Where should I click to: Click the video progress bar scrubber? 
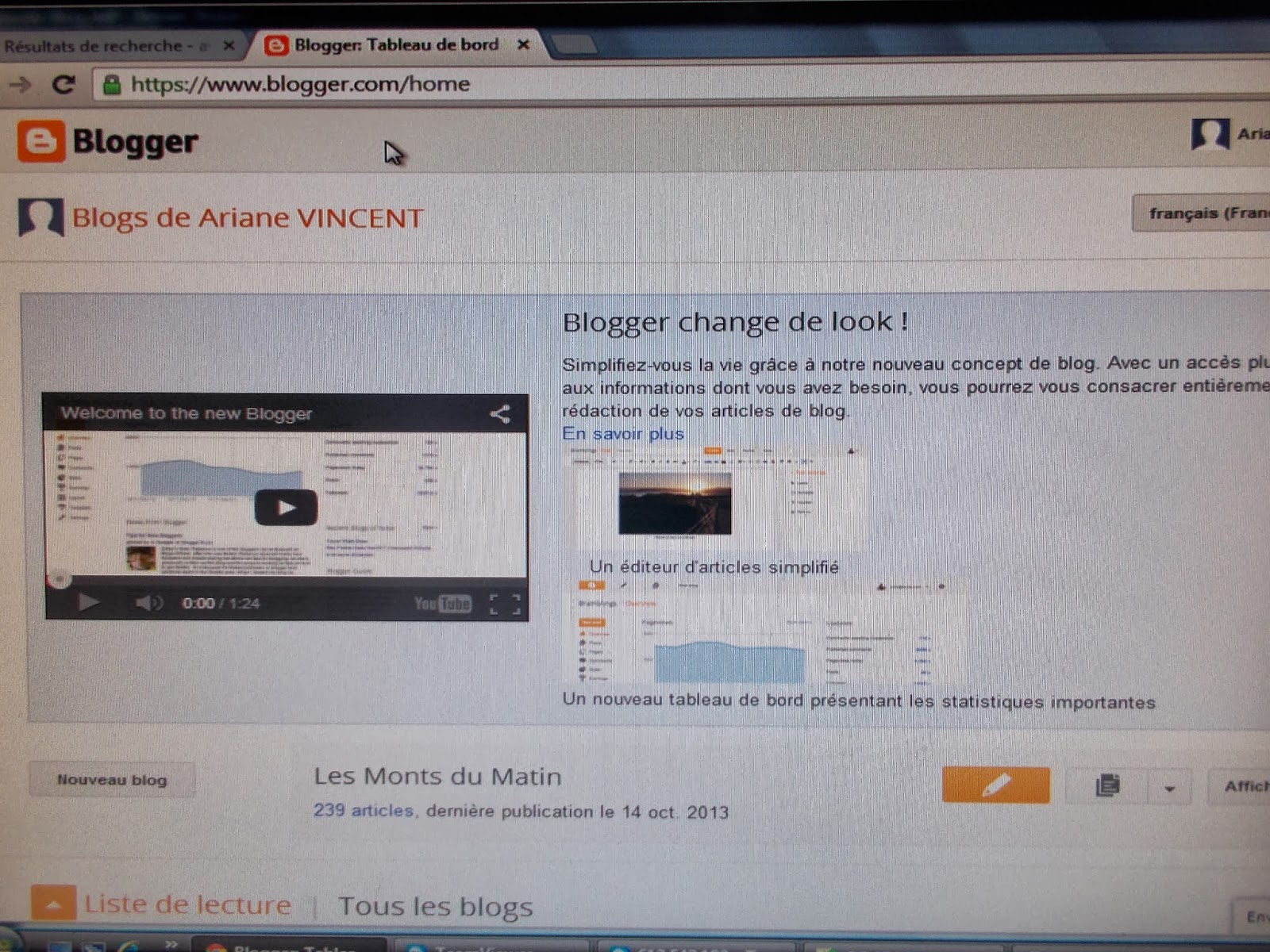click(60, 578)
